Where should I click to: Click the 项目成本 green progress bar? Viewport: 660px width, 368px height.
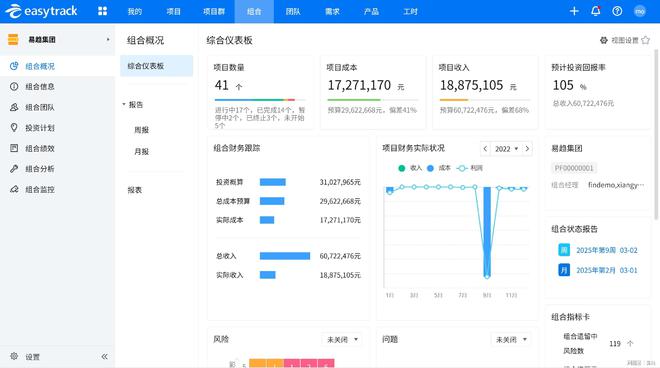pos(354,100)
